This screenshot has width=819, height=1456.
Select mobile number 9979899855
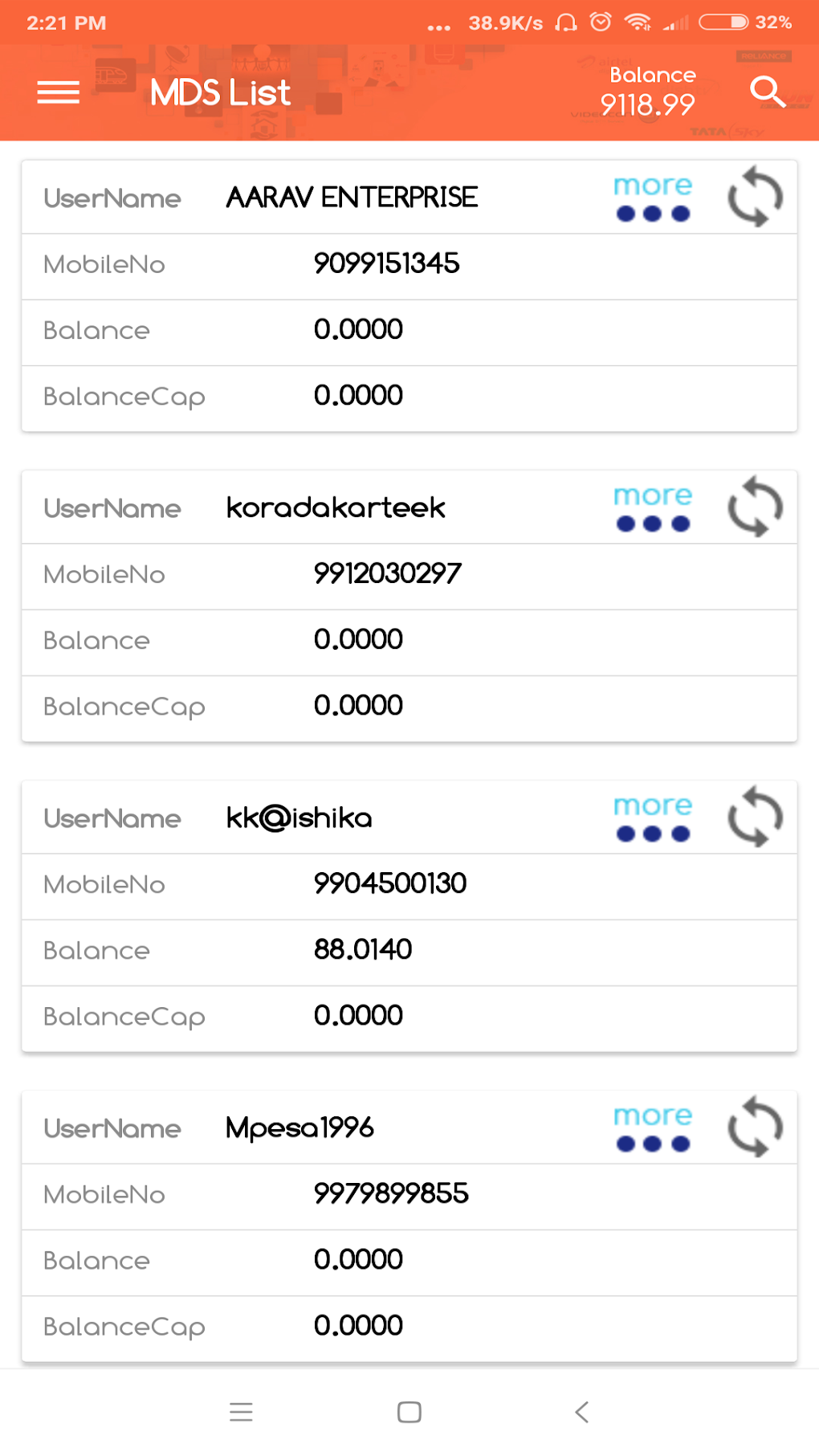(x=391, y=1193)
